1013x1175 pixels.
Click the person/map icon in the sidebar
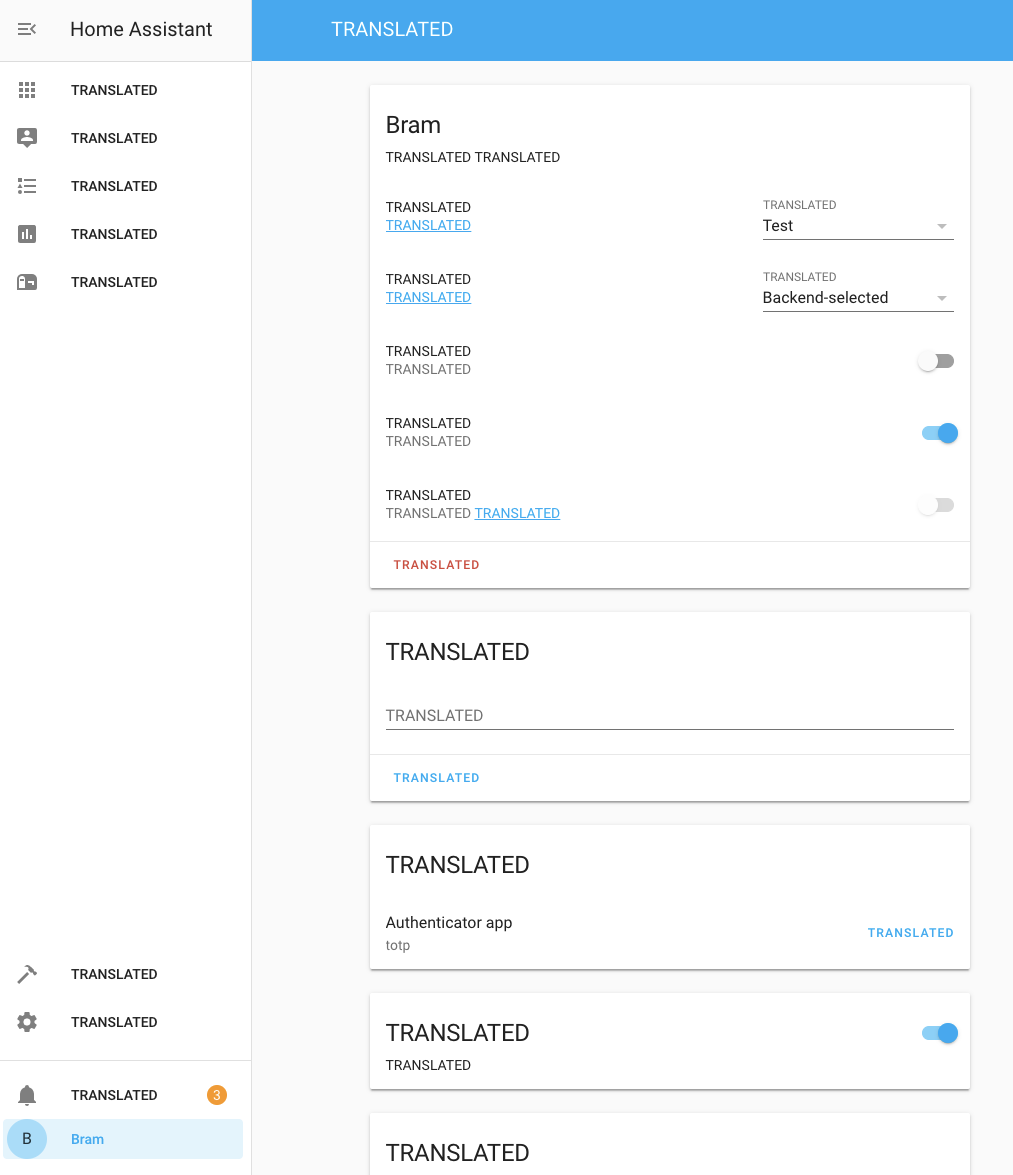click(26, 138)
